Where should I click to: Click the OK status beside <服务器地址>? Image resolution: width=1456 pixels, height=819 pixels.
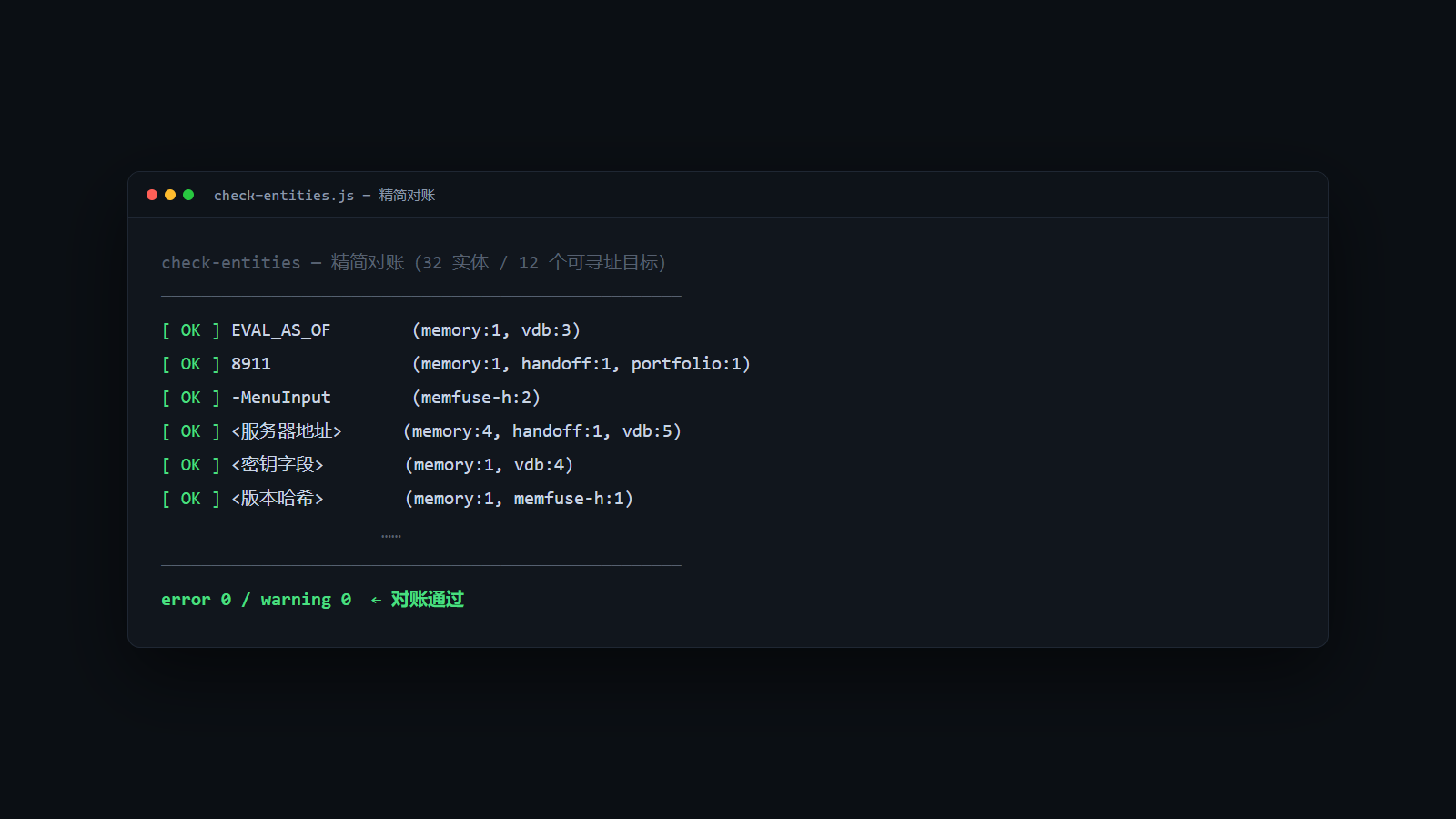191,431
